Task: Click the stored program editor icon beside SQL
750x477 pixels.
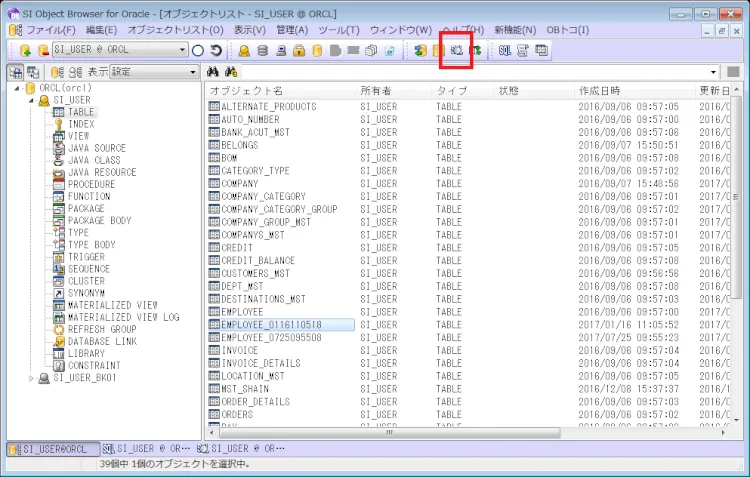Action: coord(523,50)
